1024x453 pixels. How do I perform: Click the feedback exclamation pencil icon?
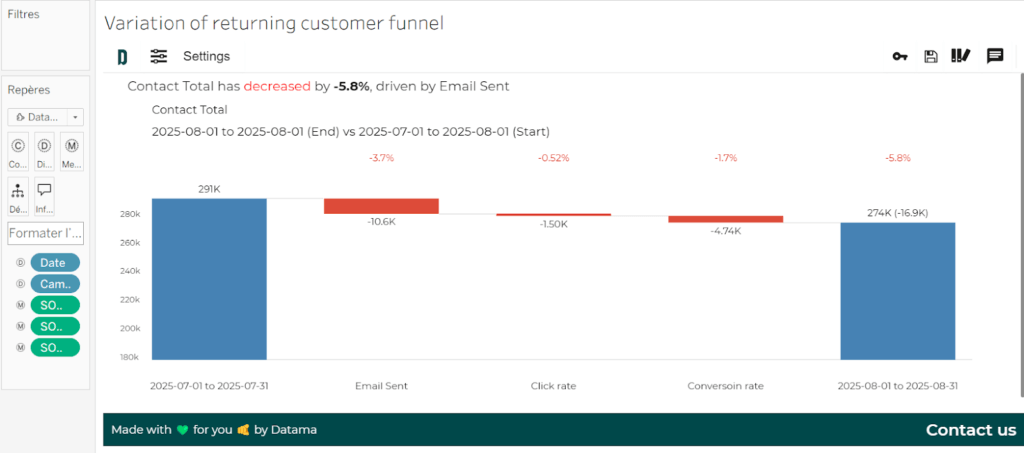pos(961,56)
